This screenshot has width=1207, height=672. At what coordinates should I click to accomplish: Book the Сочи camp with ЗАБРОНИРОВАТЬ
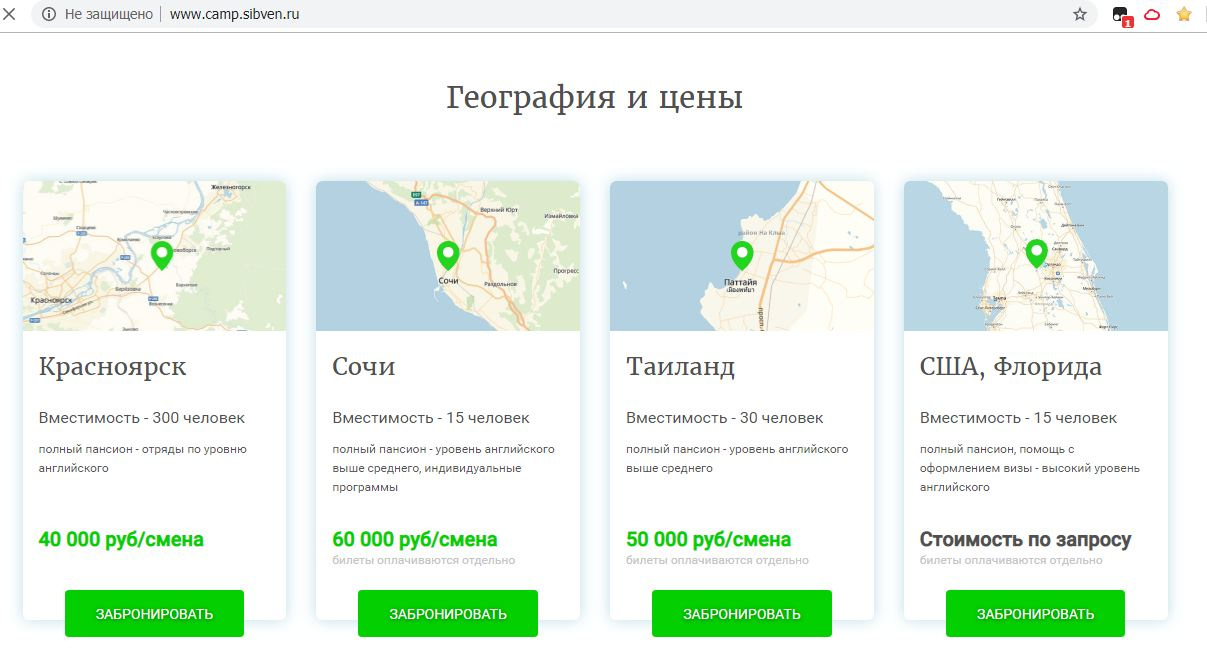pos(448,614)
